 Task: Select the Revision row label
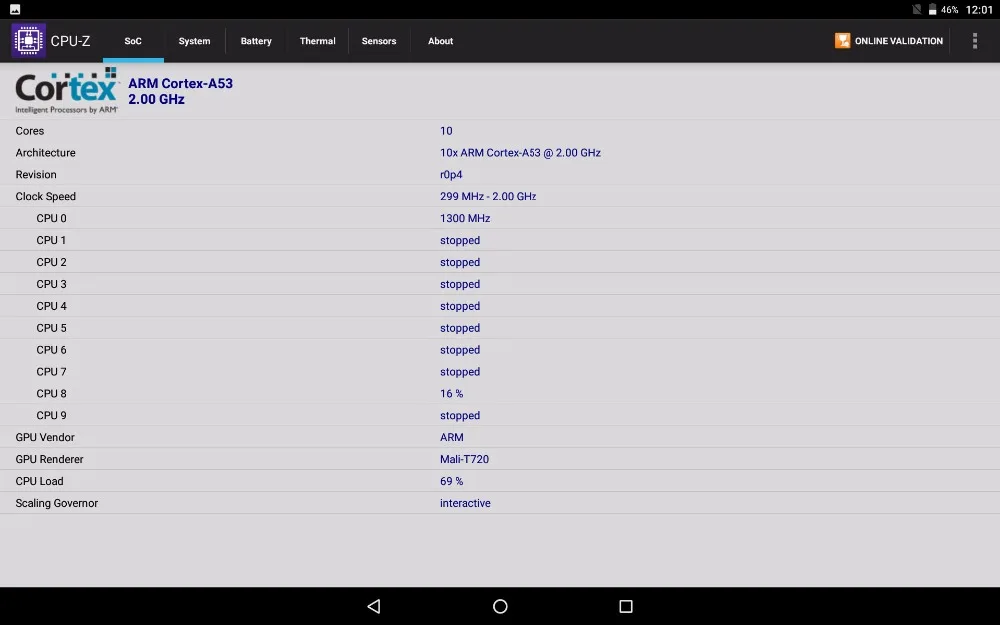point(36,174)
